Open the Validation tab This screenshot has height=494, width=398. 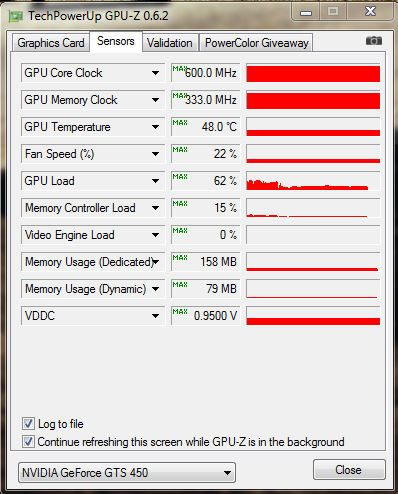coord(170,43)
